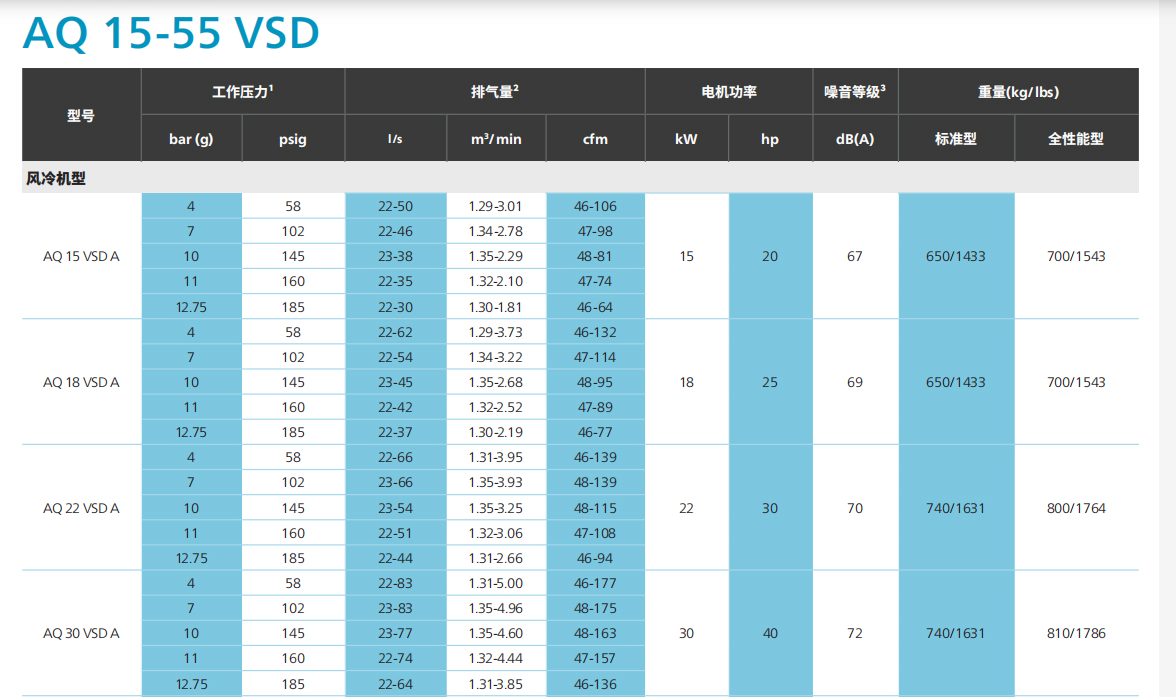Click model name "AQ 18 VSD A"
Screen dimensions: 1176x697
(x=81, y=383)
